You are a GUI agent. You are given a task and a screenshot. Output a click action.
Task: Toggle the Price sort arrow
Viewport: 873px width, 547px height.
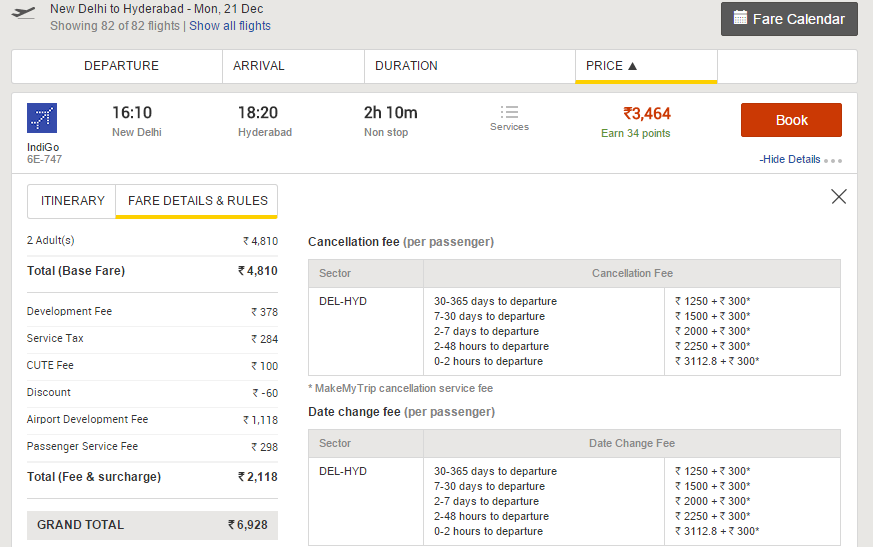tap(632, 66)
